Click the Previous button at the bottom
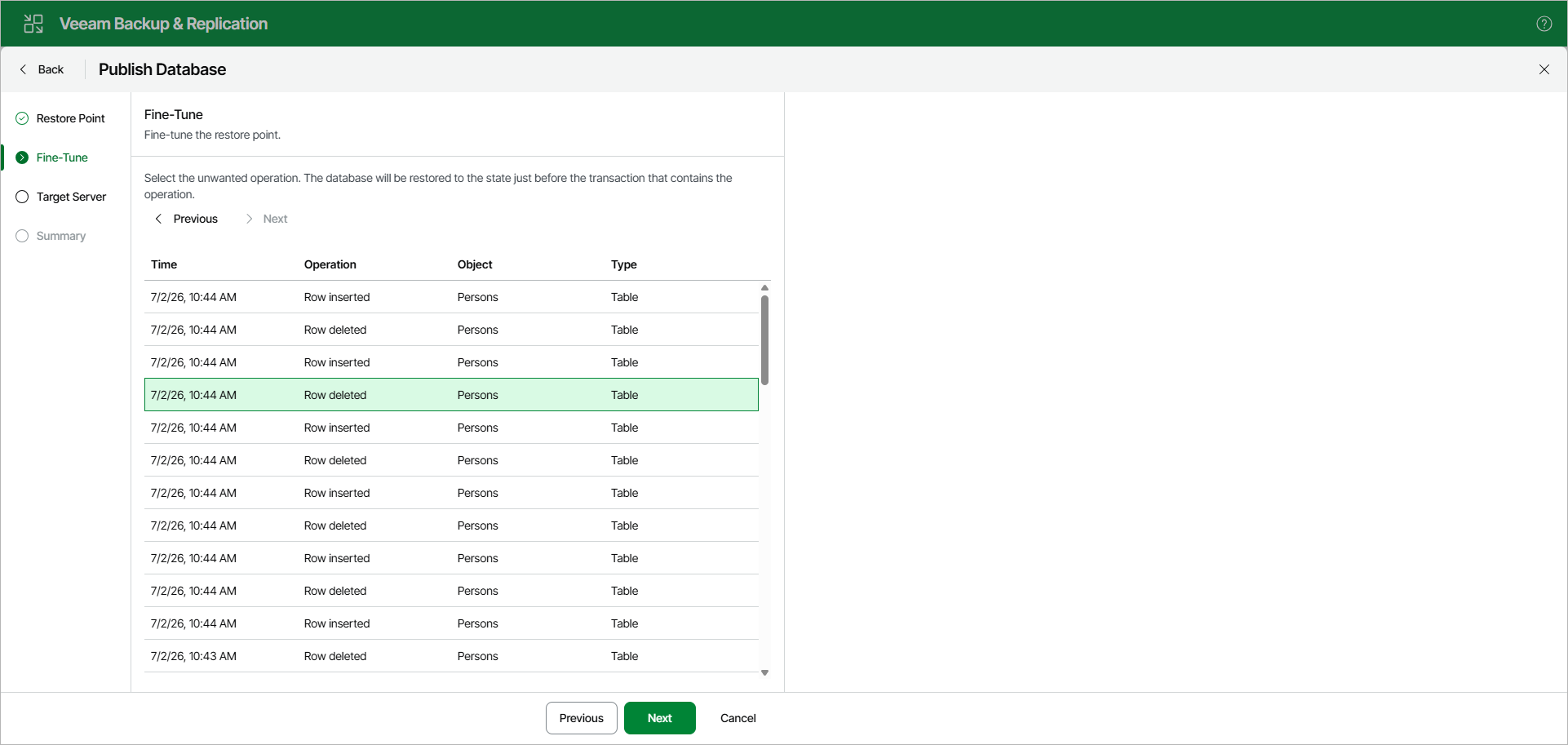 tap(582, 718)
